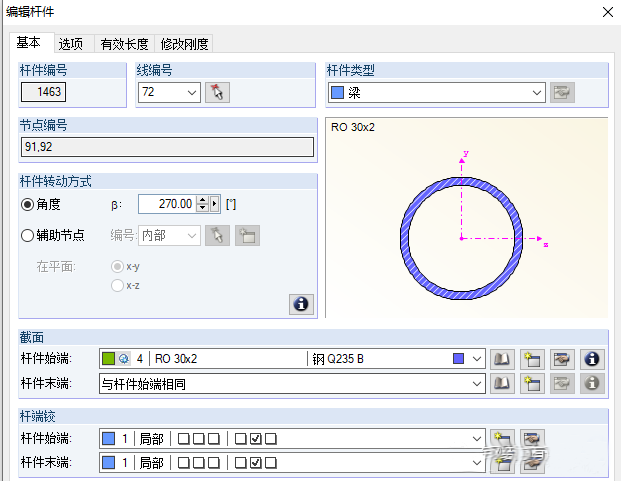The width and height of the screenshot is (621, 481).
Task: Open section library for 杆件始端
Action: click(505, 359)
